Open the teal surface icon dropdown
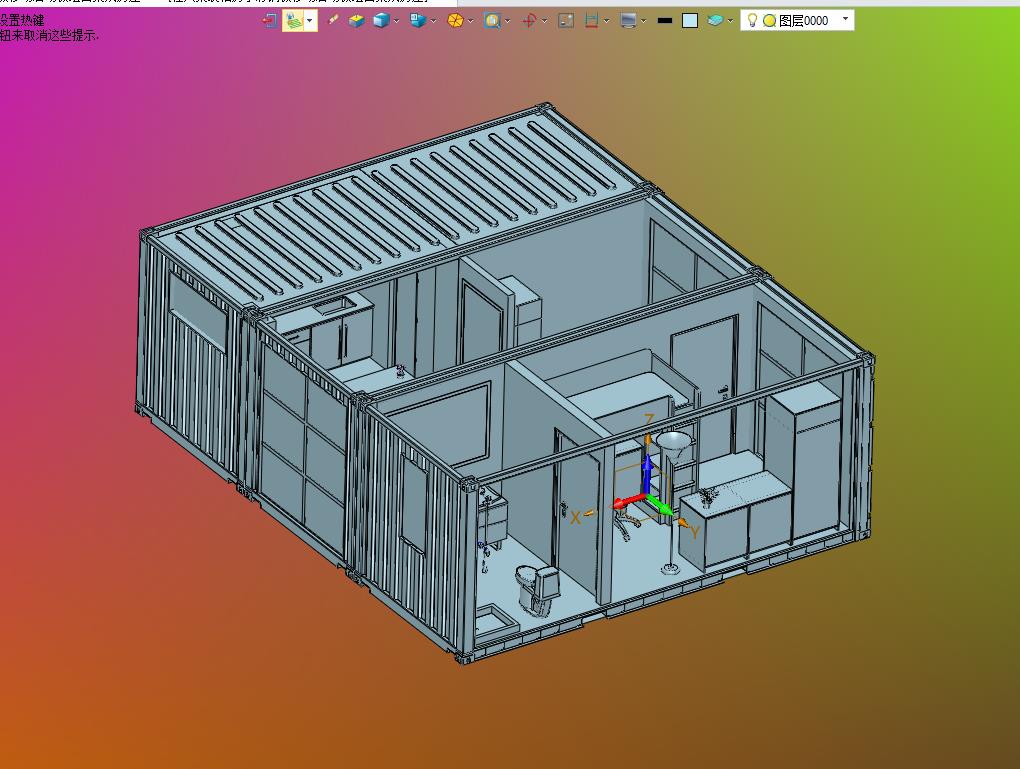Image resolution: width=1020 pixels, height=769 pixels. [x=731, y=21]
